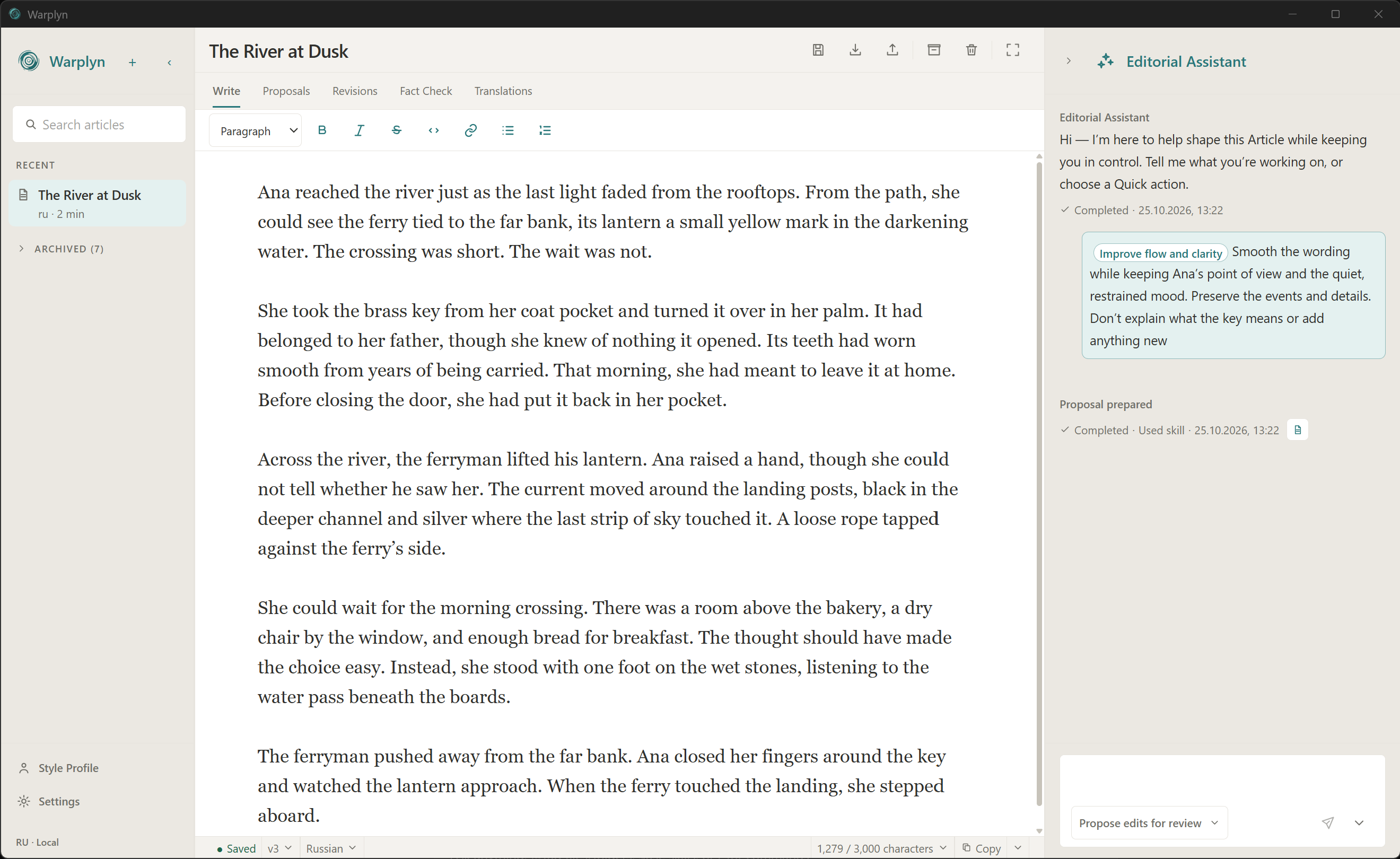Image resolution: width=1400 pixels, height=859 pixels.
Task: Collapse the Editorial Assistant panel chevron
Action: (1068, 61)
